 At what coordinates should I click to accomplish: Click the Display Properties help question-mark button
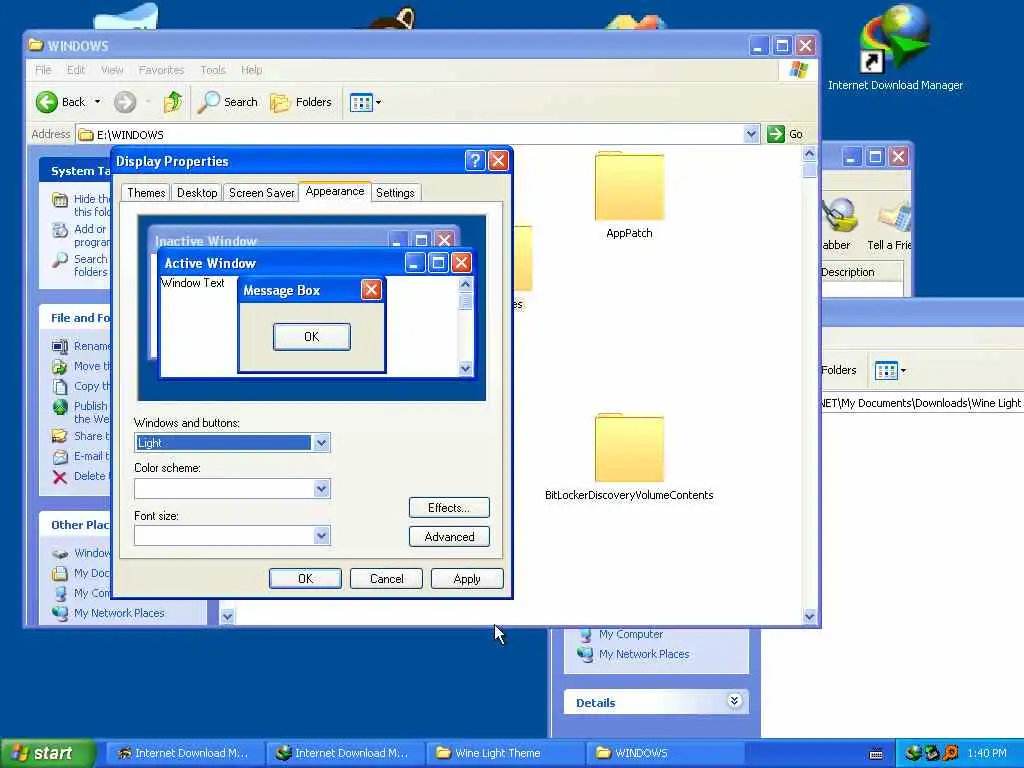point(475,161)
